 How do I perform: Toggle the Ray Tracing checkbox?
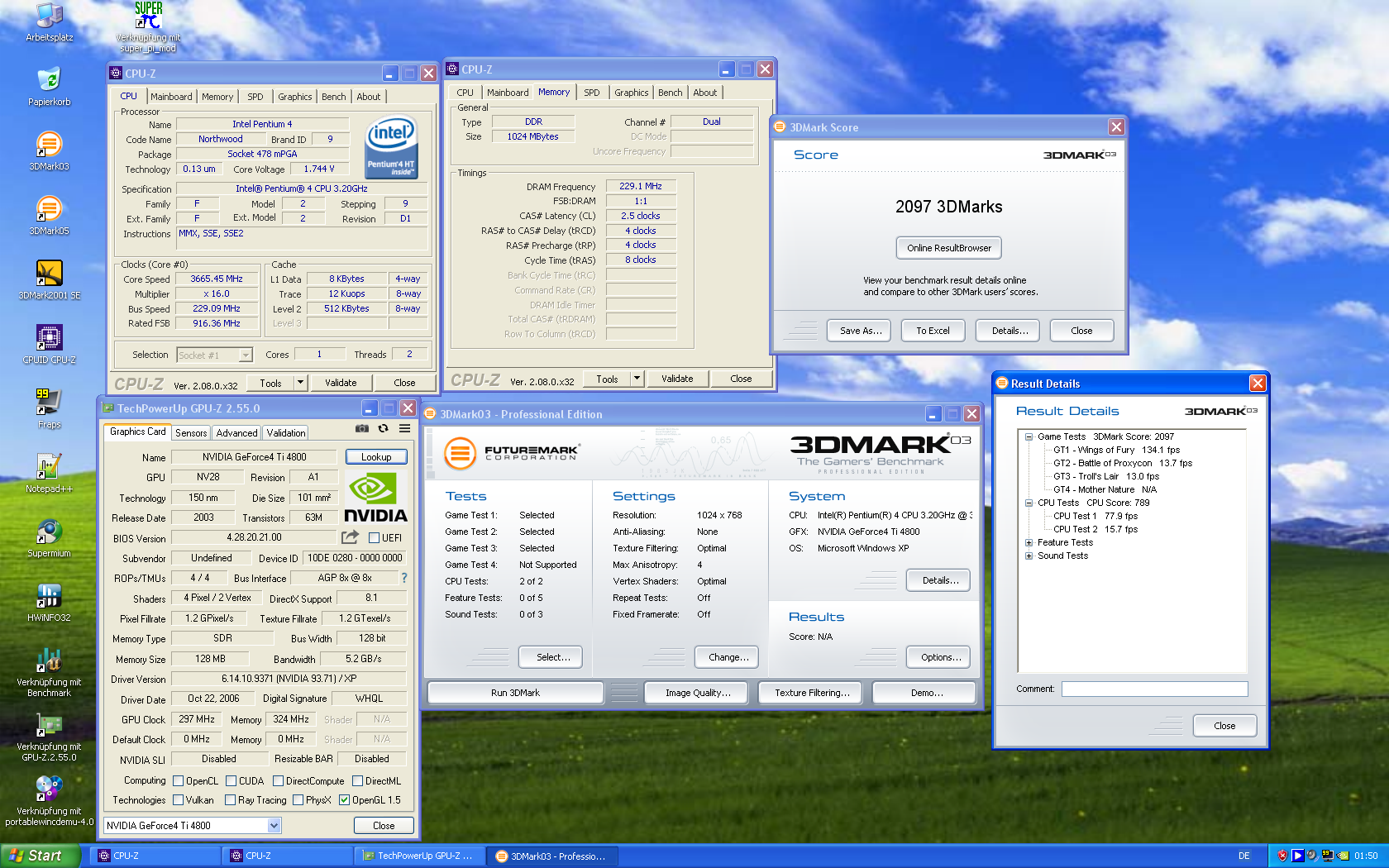pyautogui.click(x=231, y=799)
